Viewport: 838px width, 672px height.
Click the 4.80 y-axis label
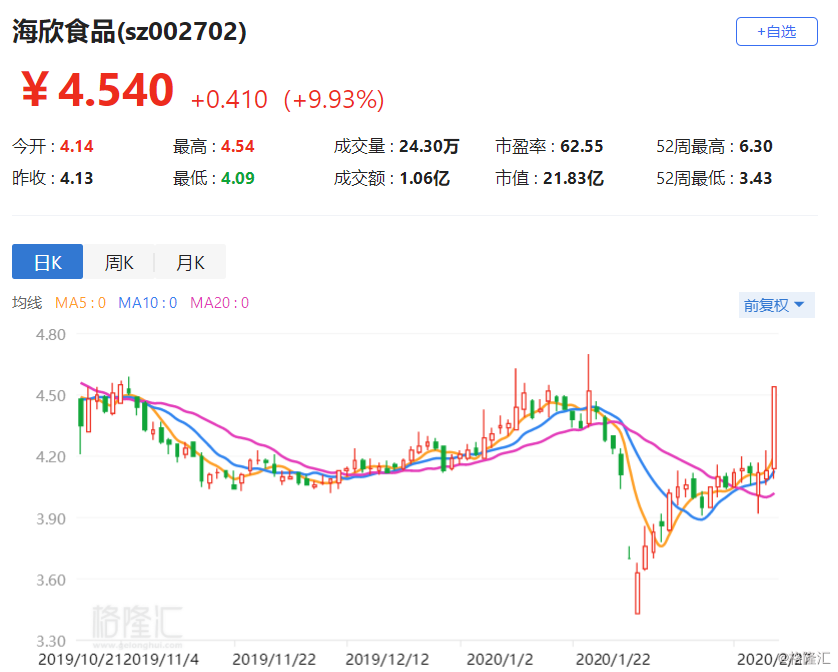51,335
